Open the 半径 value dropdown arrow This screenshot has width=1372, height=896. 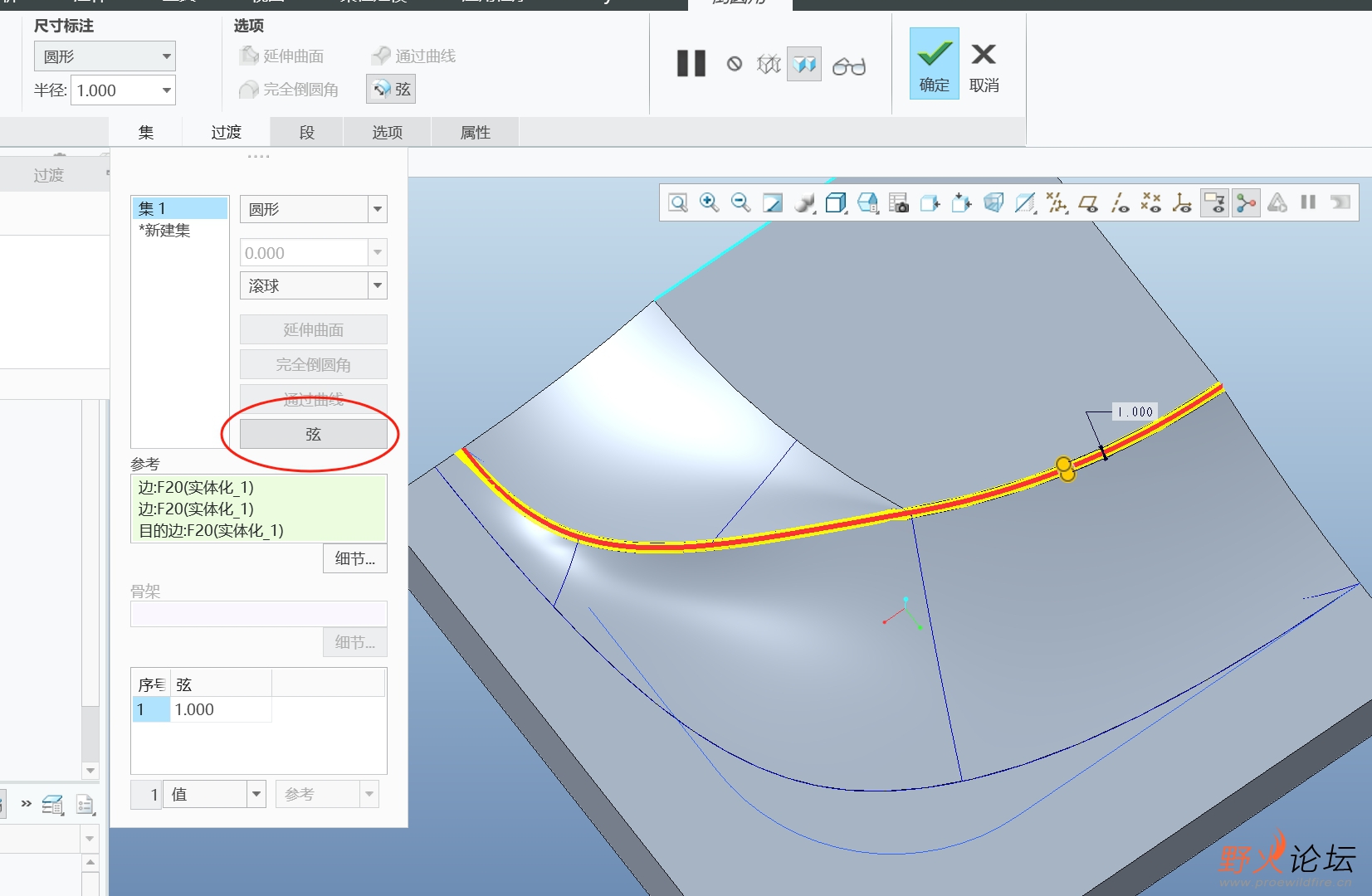(x=167, y=90)
